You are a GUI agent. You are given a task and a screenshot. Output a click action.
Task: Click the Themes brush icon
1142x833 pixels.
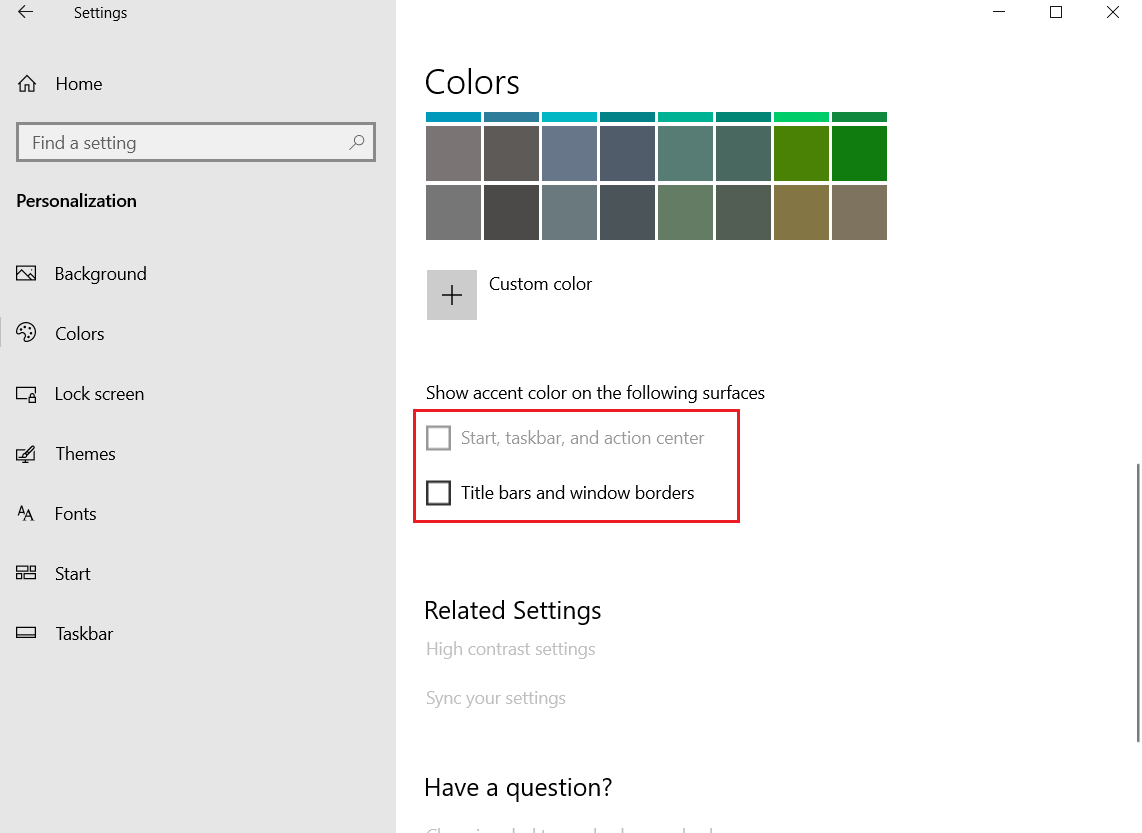click(x=26, y=454)
